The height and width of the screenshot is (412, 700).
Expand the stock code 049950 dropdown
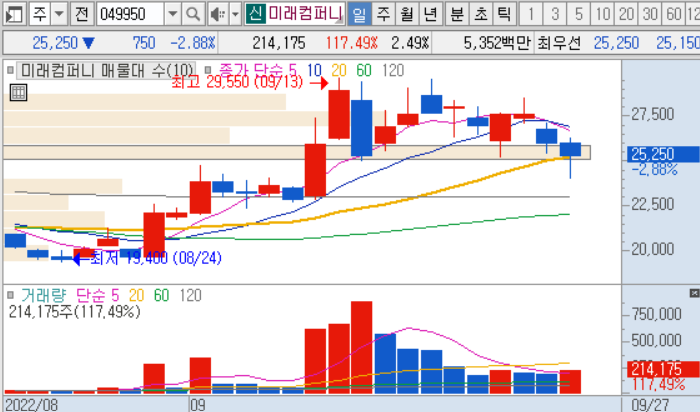[x=172, y=14]
